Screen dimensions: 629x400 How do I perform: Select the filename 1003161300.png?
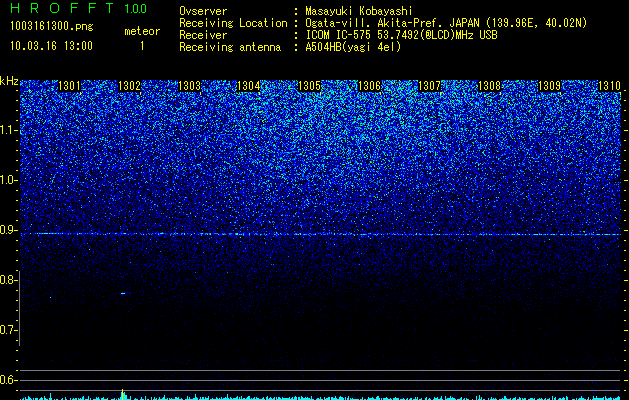coord(52,27)
